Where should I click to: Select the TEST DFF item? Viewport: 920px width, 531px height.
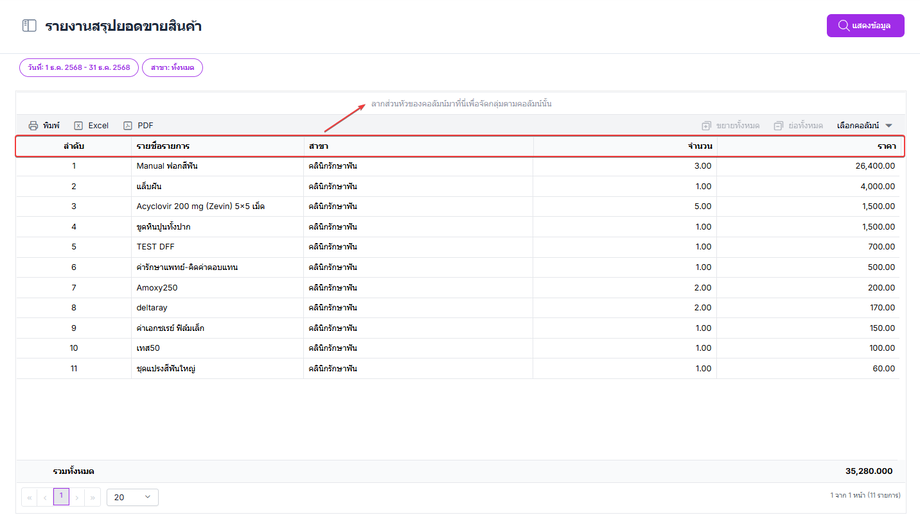click(x=155, y=247)
